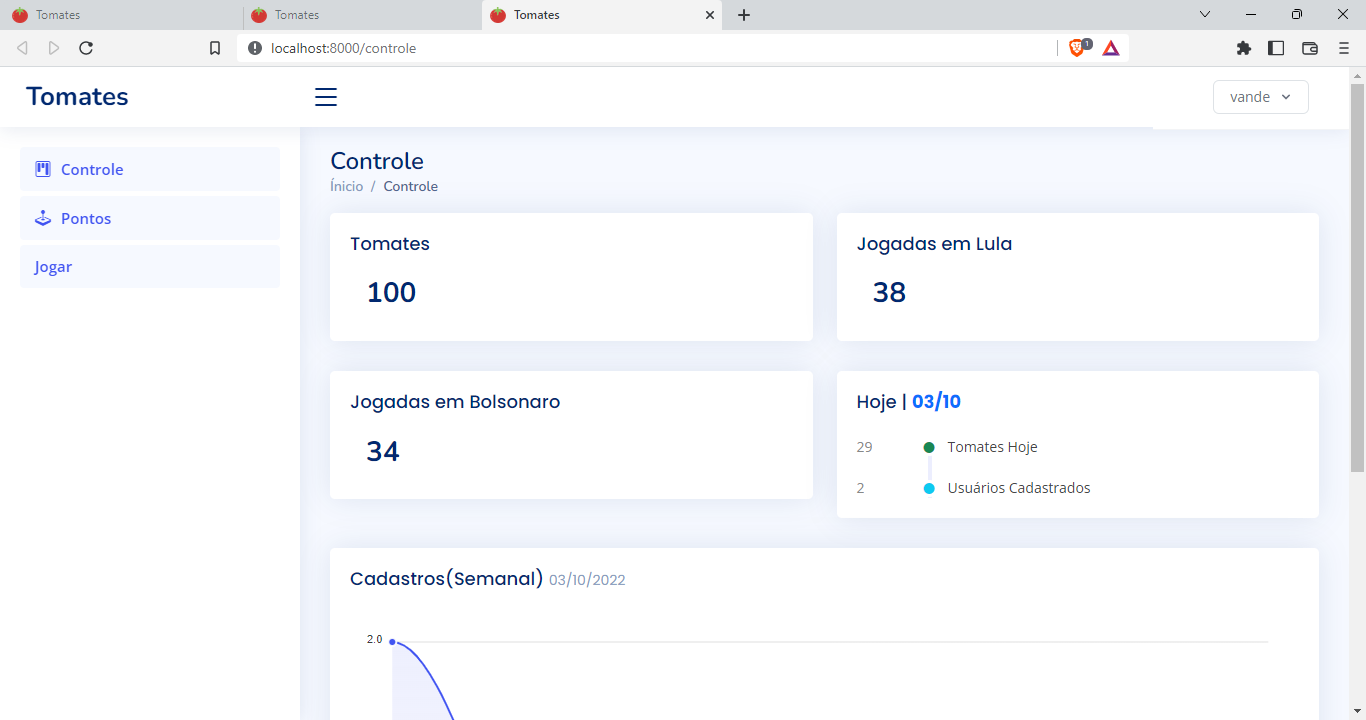
Task: Click the Brave Shields lion icon
Action: coord(1078,47)
